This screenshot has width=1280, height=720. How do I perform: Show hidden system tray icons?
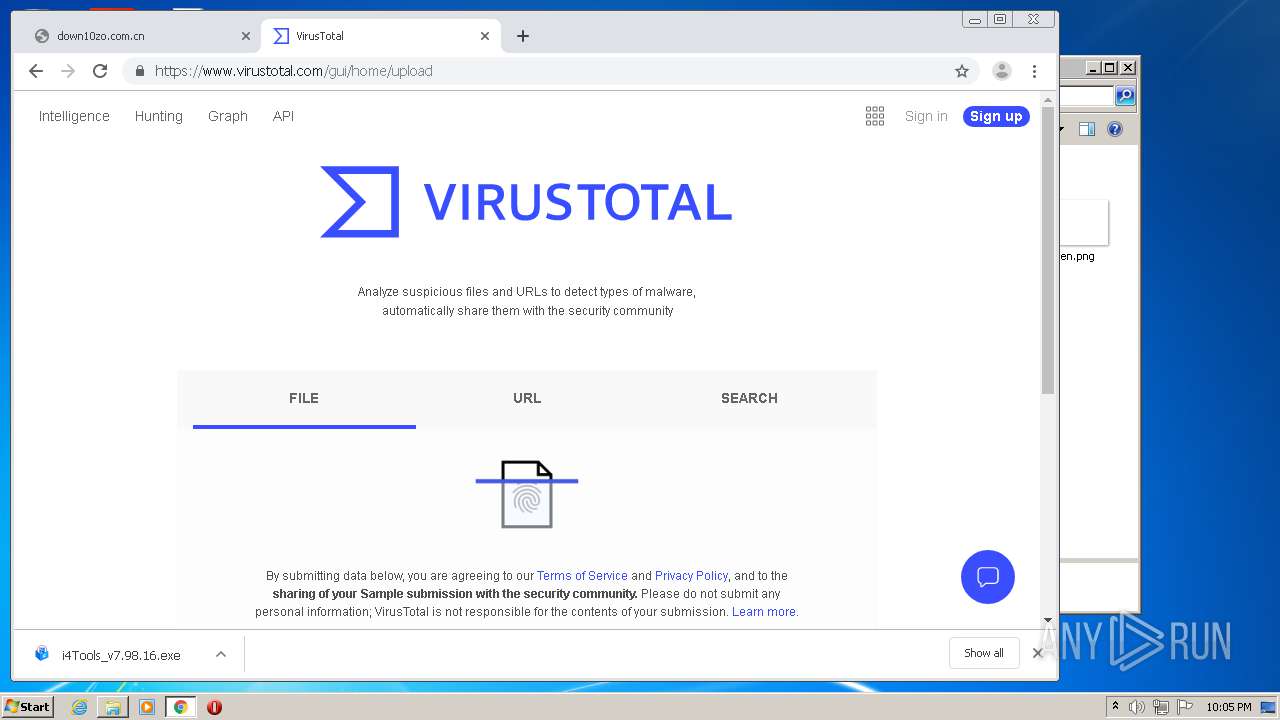coord(1115,707)
